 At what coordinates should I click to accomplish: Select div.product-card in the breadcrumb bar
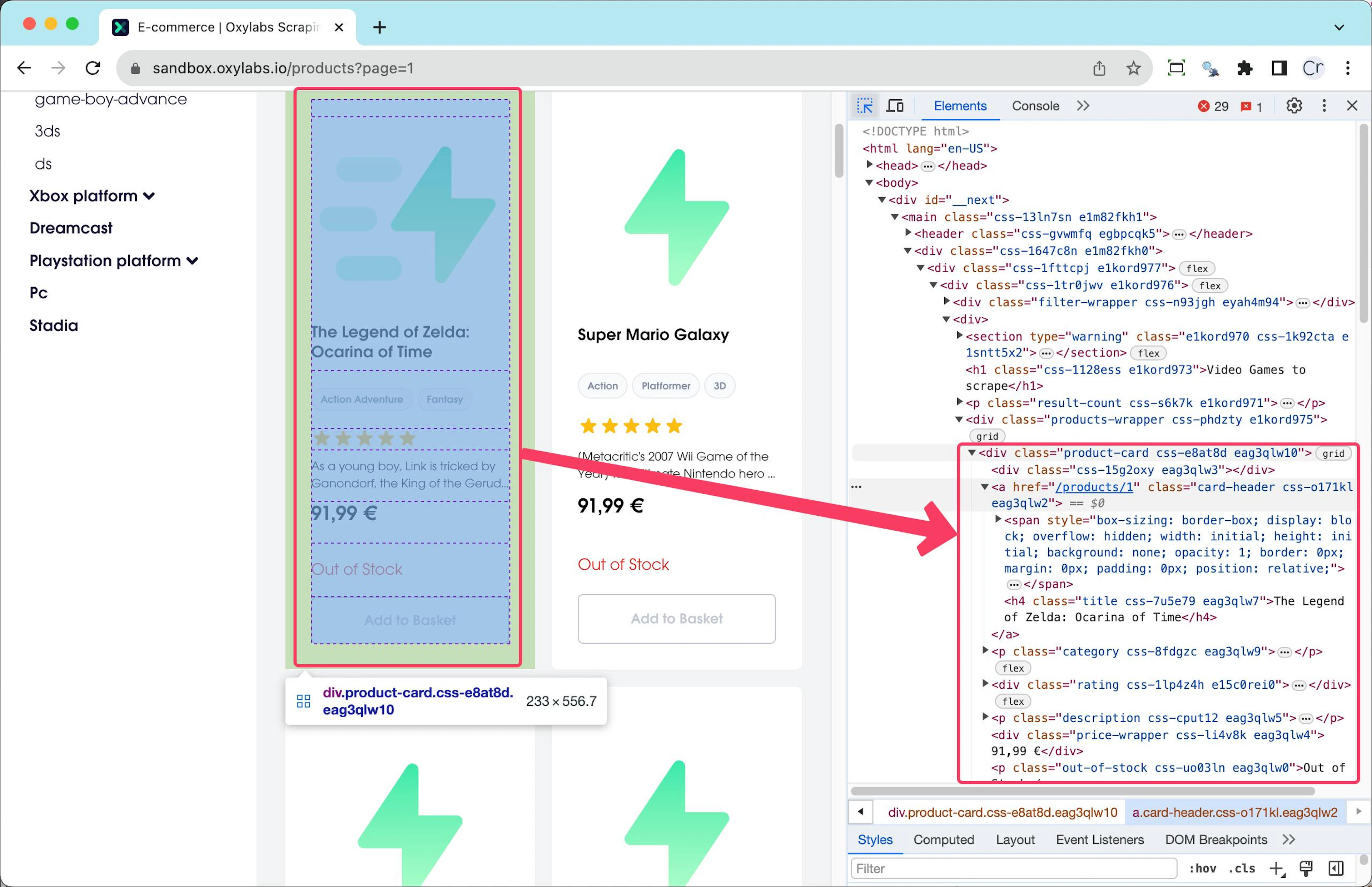tap(1002, 812)
